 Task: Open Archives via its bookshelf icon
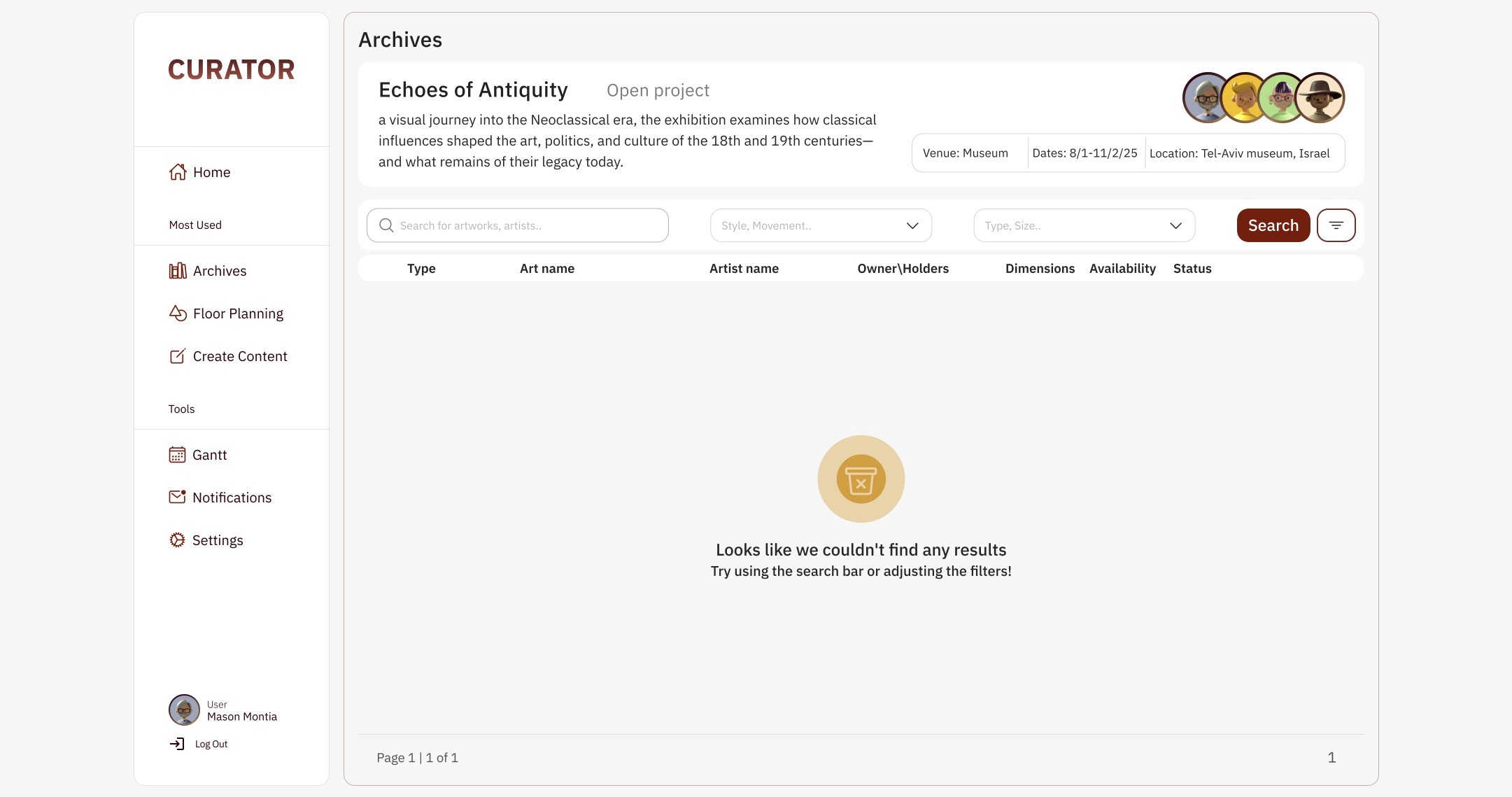(178, 271)
